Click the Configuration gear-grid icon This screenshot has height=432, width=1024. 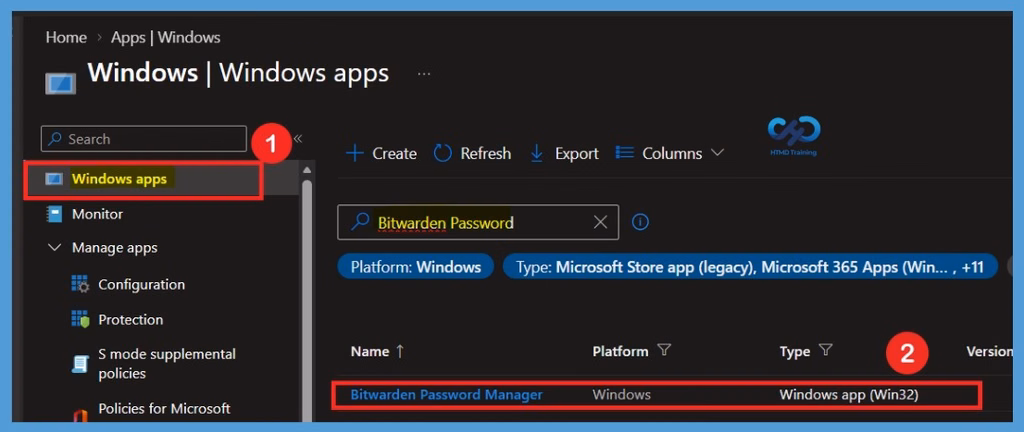click(x=80, y=284)
